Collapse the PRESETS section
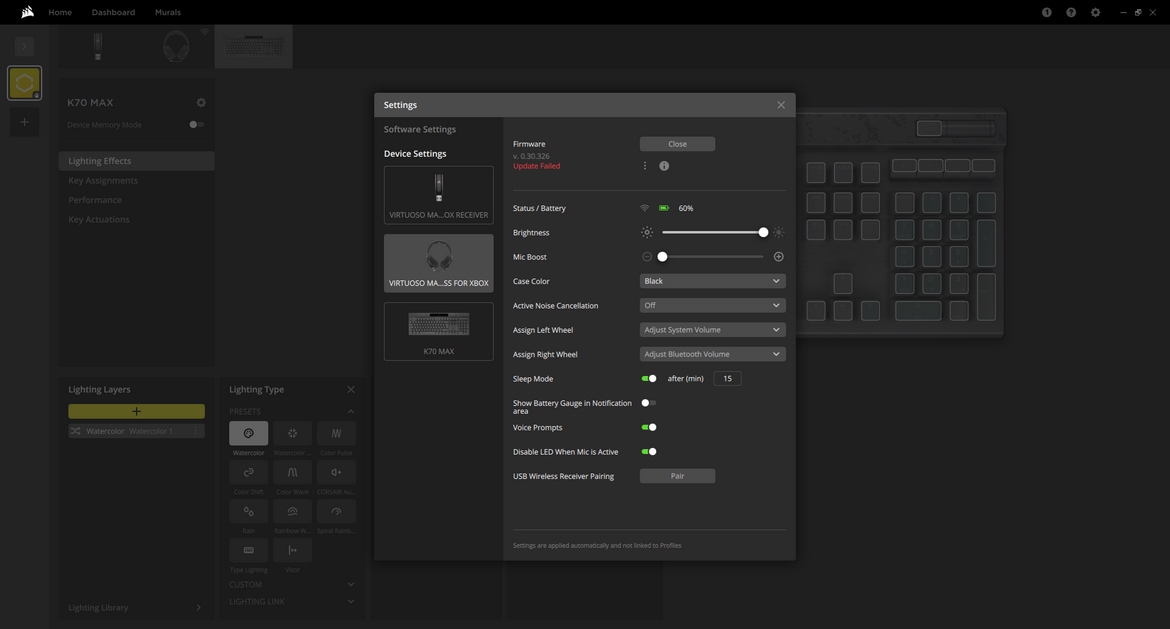1170x629 pixels. 351,411
